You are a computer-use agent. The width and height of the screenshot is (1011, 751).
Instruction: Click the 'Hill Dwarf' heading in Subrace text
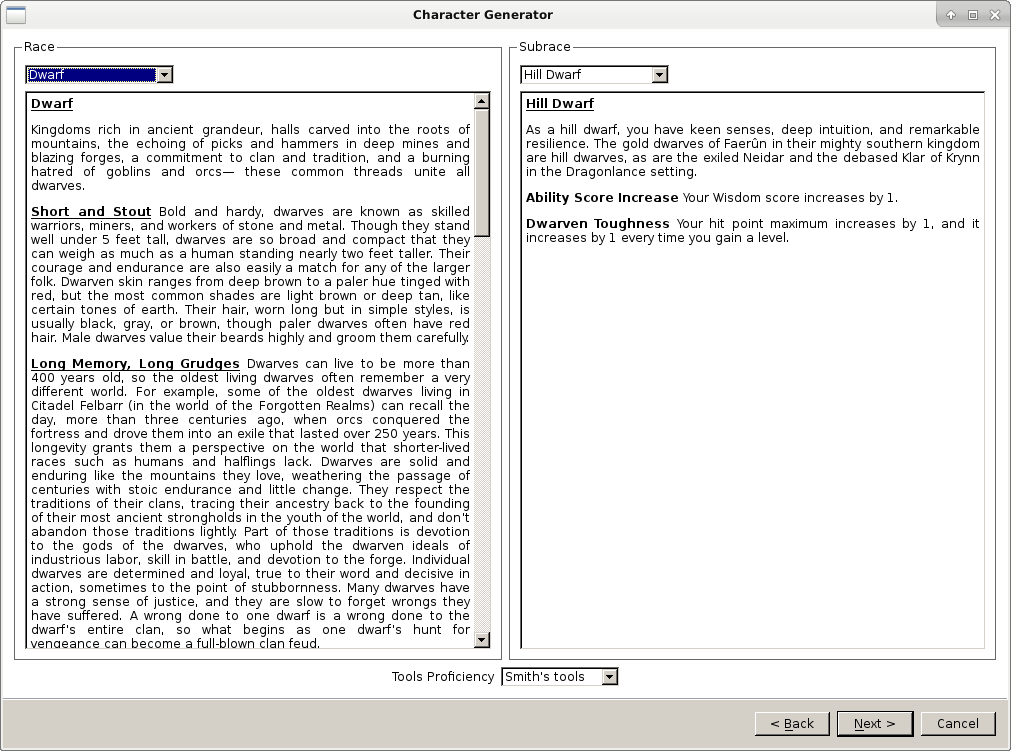(560, 104)
